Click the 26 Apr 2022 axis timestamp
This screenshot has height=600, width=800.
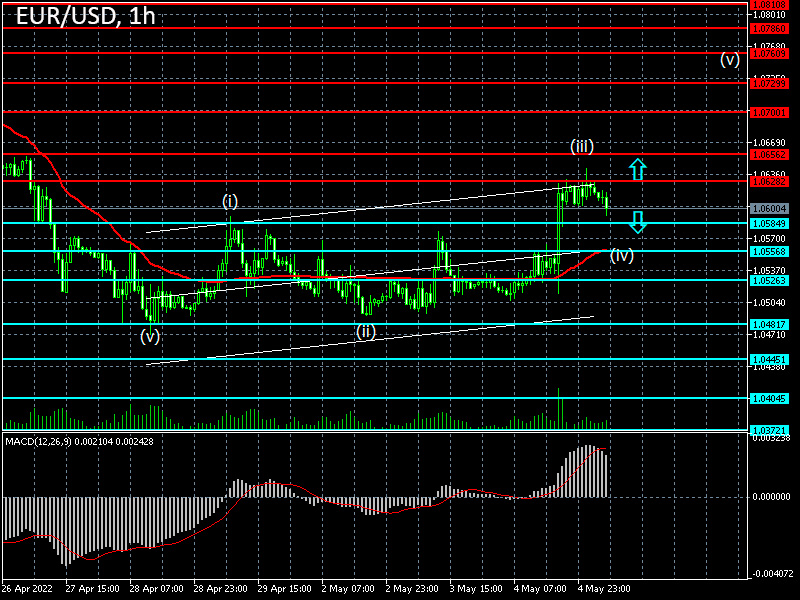coord(28,589)
